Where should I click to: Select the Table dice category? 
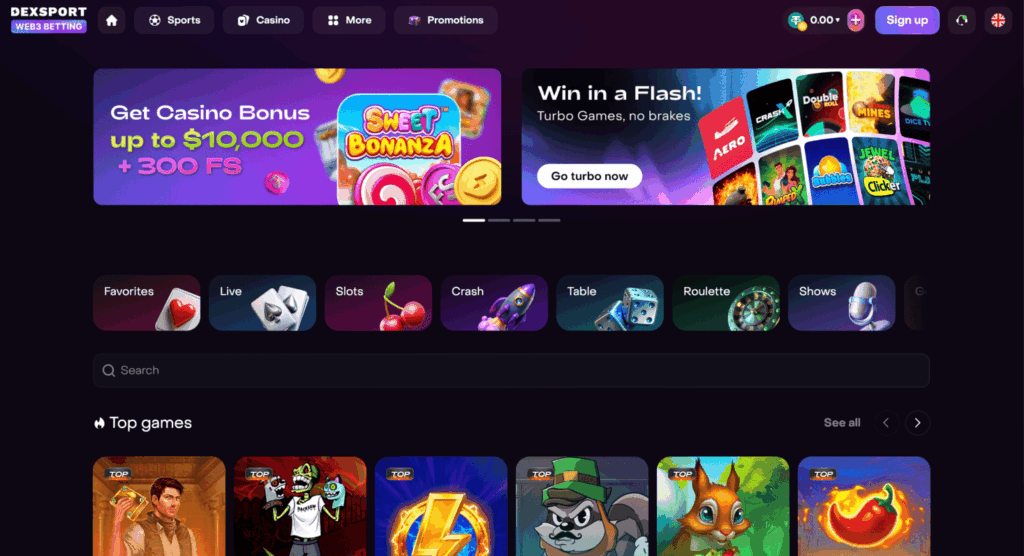pos(610,303)
